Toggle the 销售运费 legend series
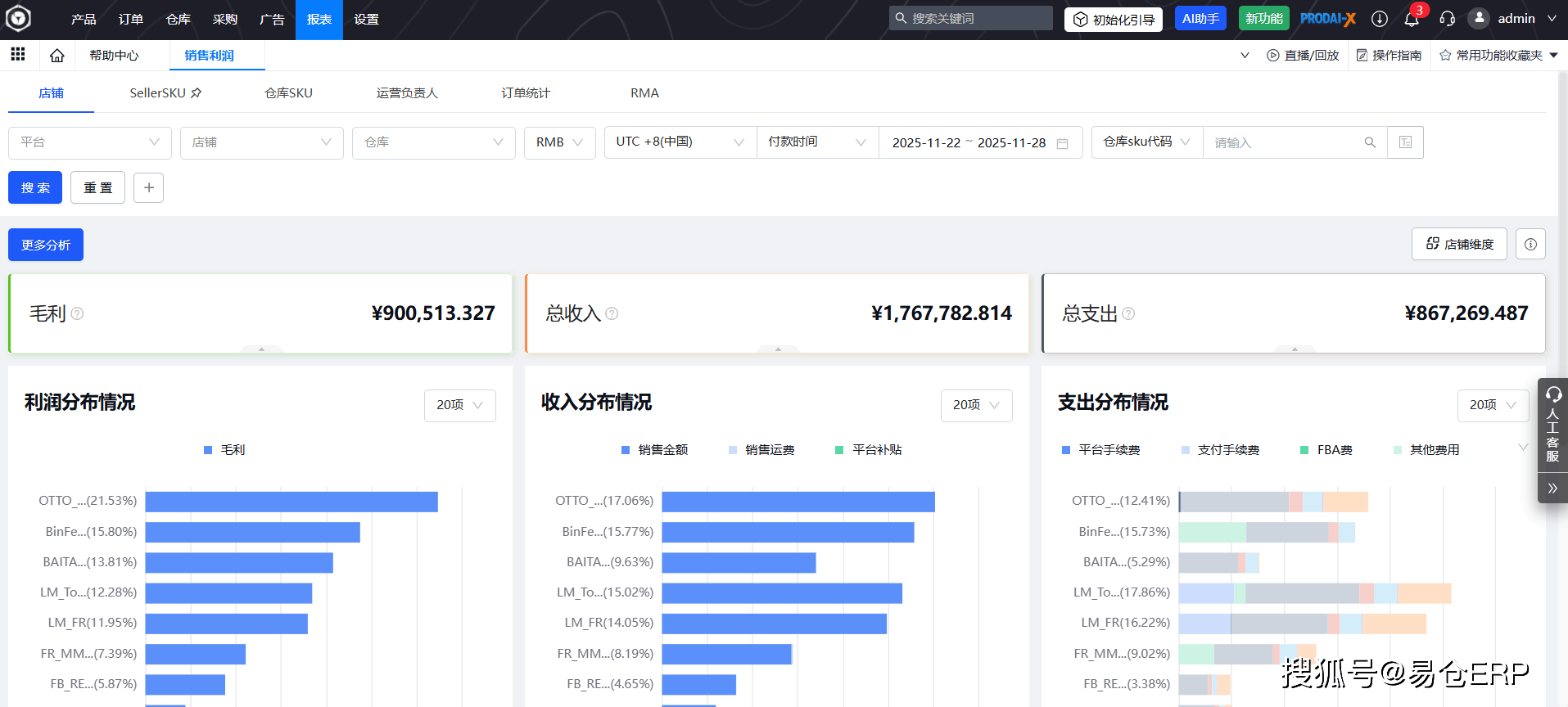The width and height of the screenshot is (1568, 707). pos(761,450)
